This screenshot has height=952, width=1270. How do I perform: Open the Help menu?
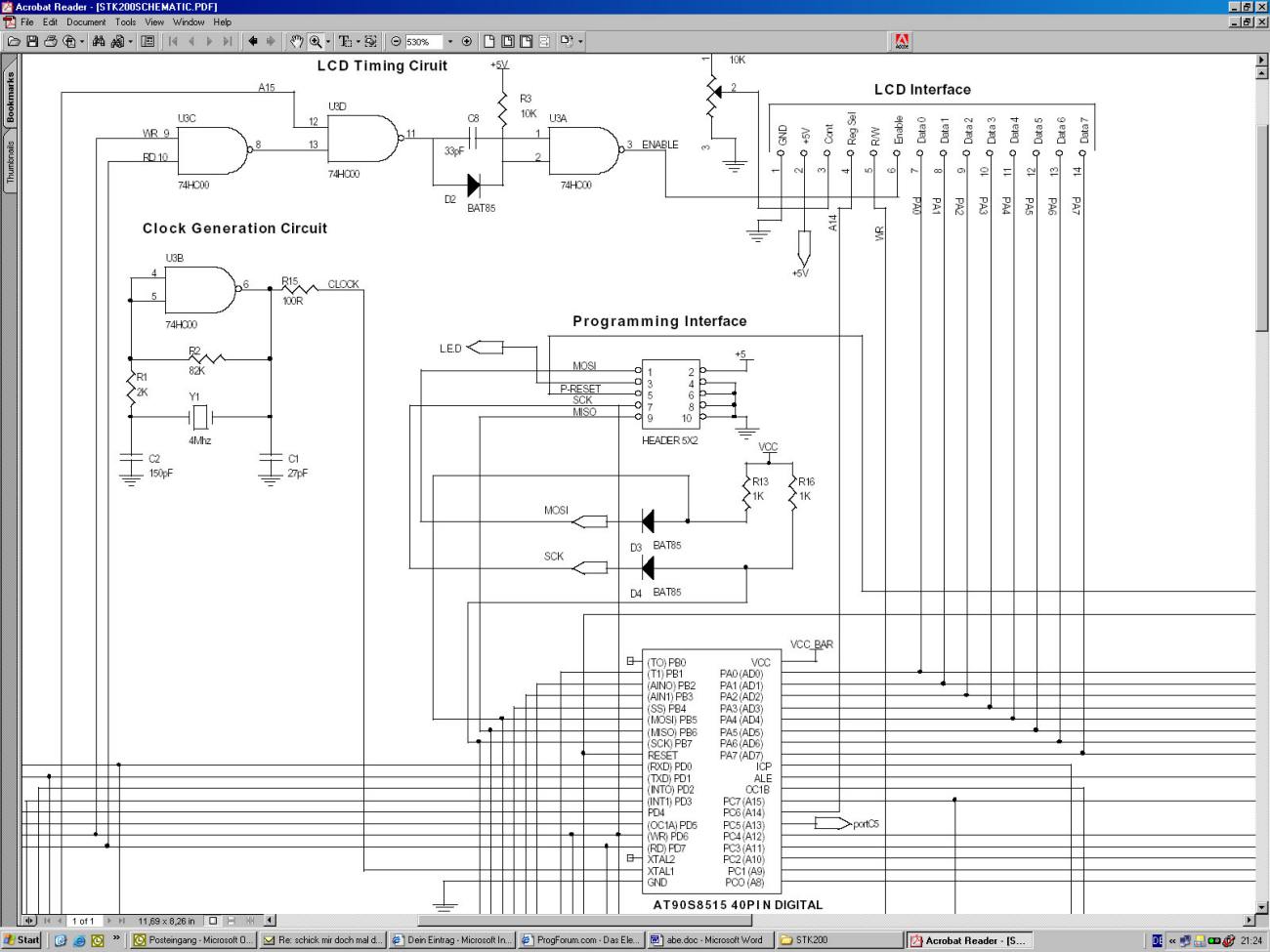(x=223, y=21)
